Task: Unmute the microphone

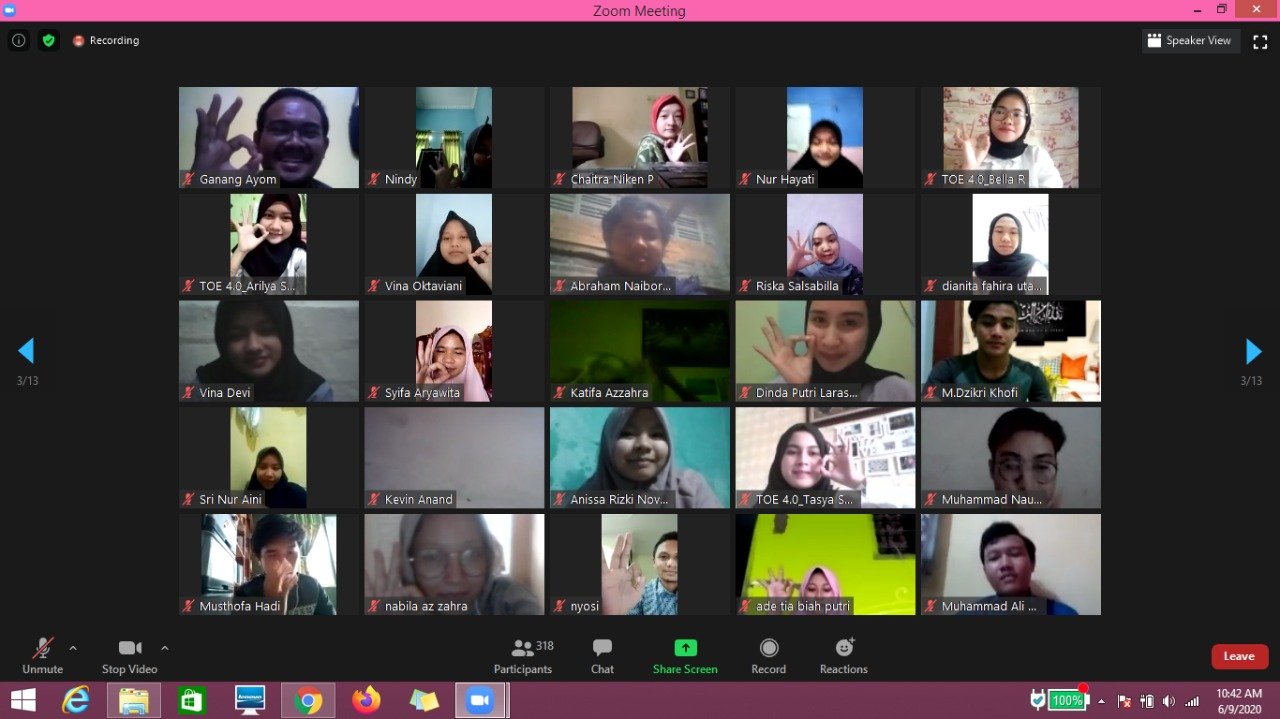Action: [x=42, y=656]
